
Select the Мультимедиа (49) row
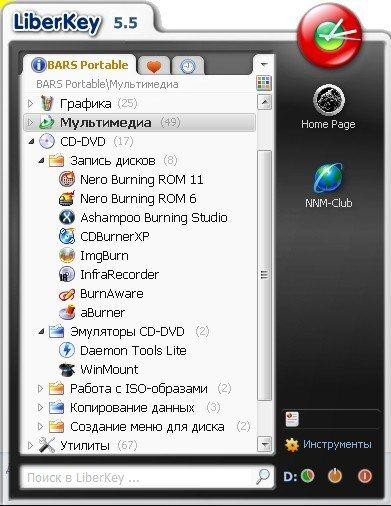pos(139,122)
